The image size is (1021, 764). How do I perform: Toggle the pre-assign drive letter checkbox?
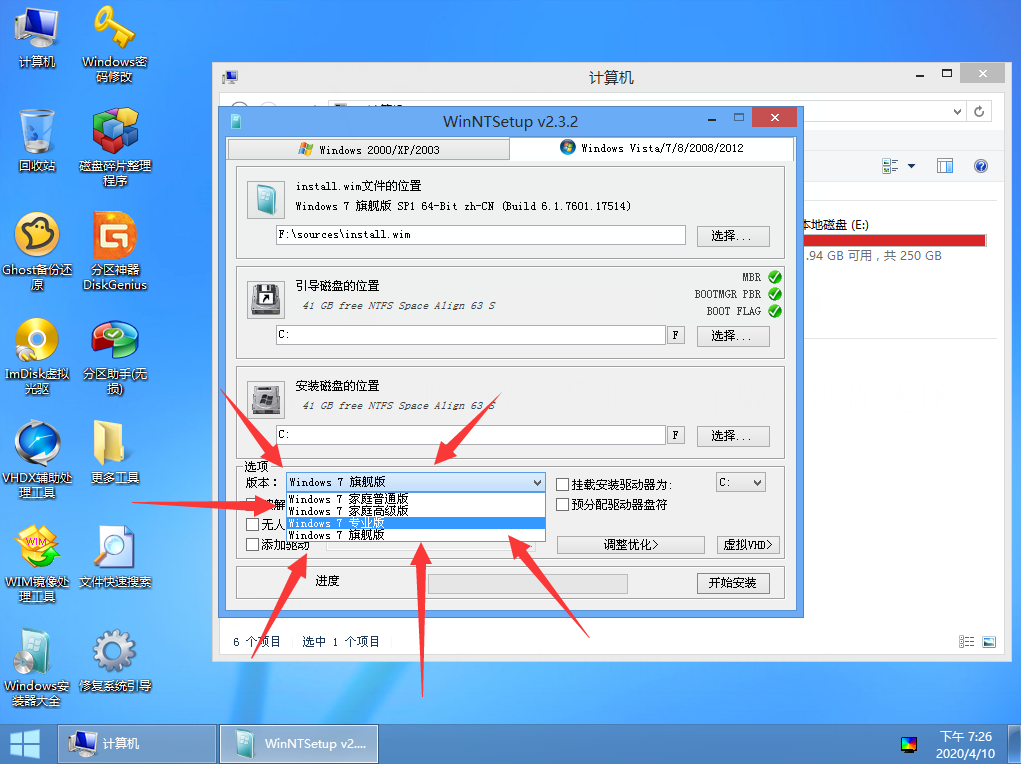[x=563, y=505]
